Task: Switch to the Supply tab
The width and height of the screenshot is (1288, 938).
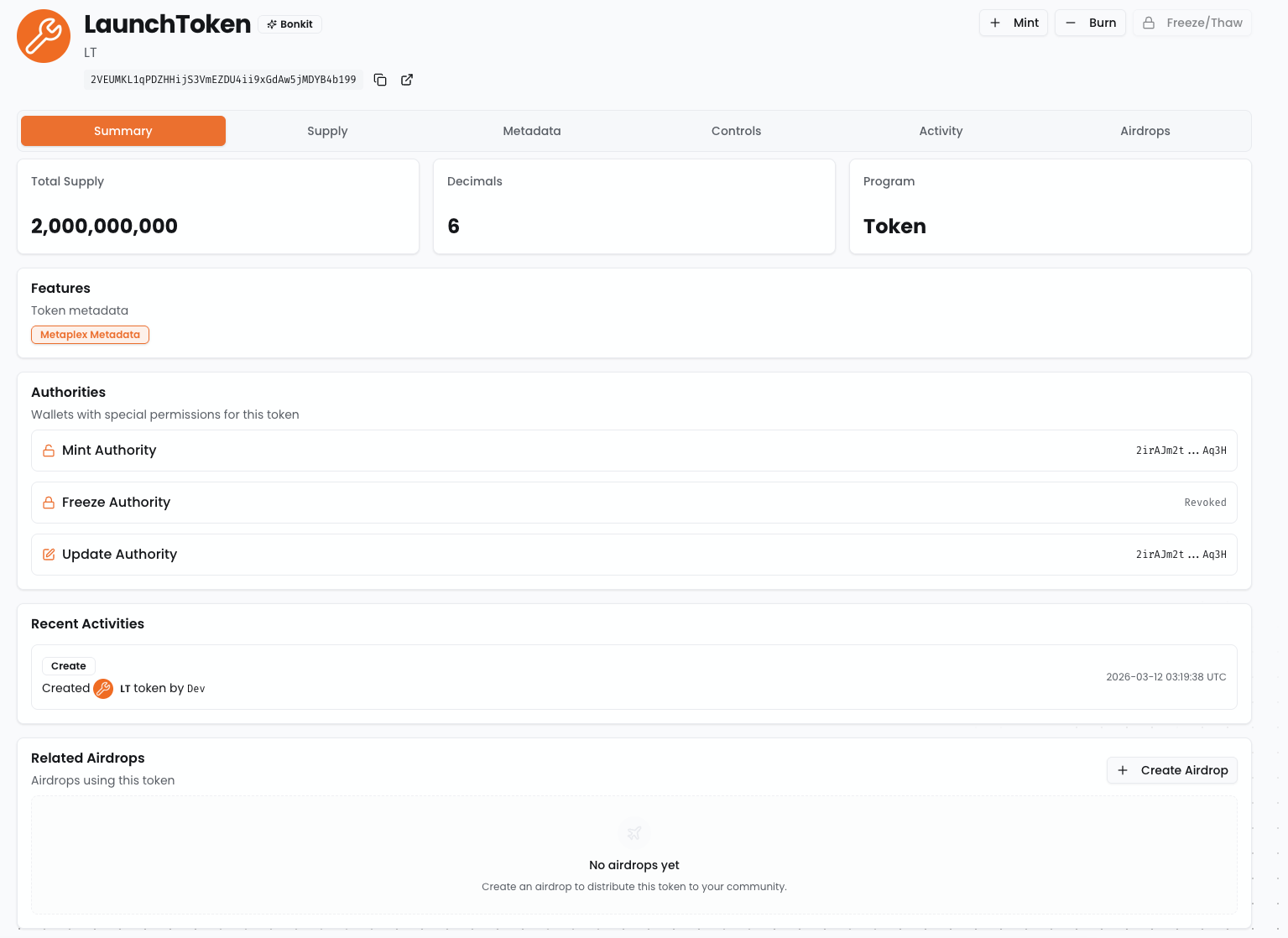Action: click(x=327, y=131)
